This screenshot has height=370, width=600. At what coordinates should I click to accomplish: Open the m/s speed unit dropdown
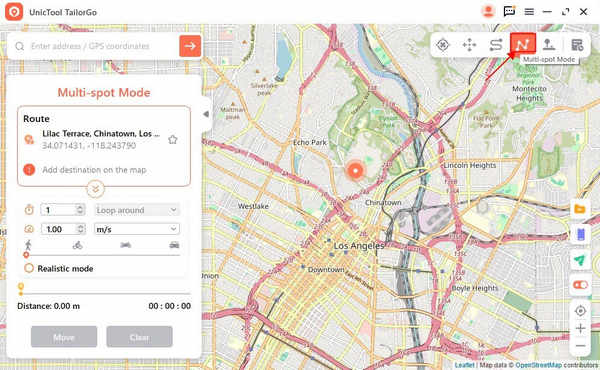pyautogui.click(x=137, y=229)
